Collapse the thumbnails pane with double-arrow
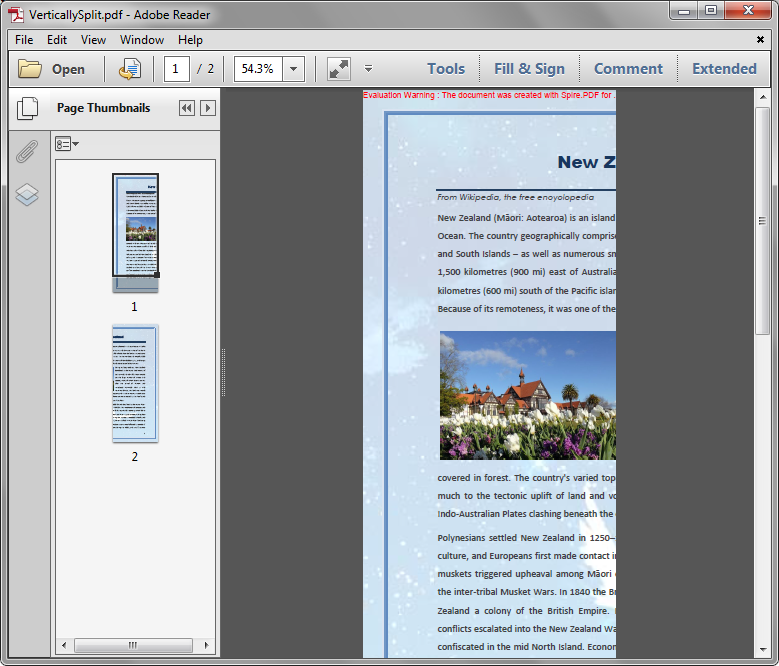779x666 pixels. point(186,108)
